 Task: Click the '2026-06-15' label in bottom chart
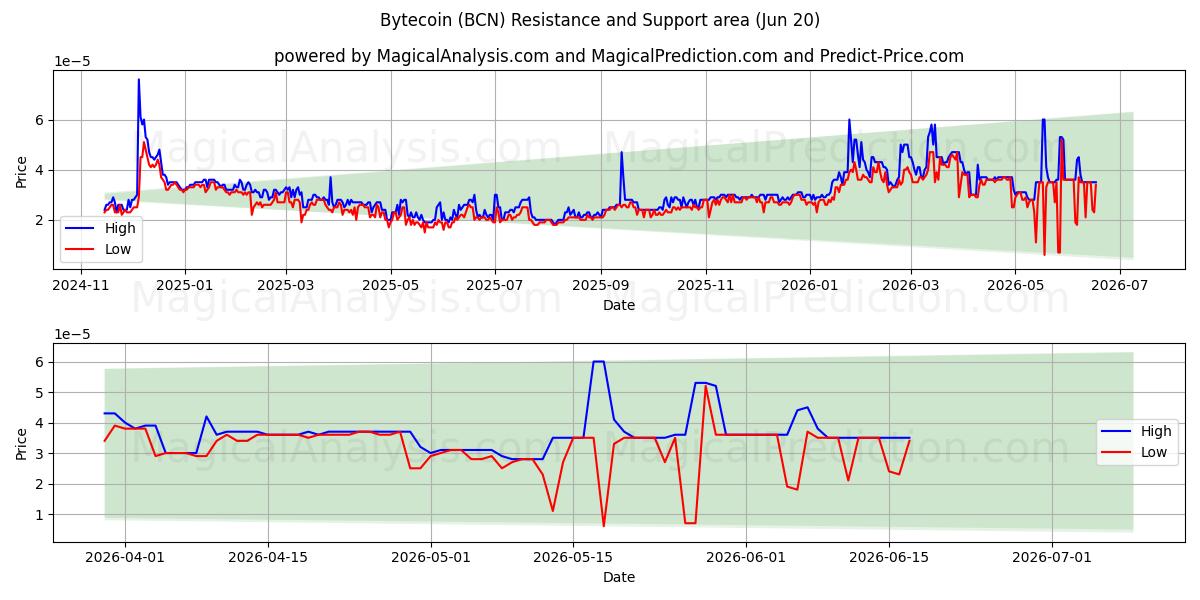click(889, 558)
